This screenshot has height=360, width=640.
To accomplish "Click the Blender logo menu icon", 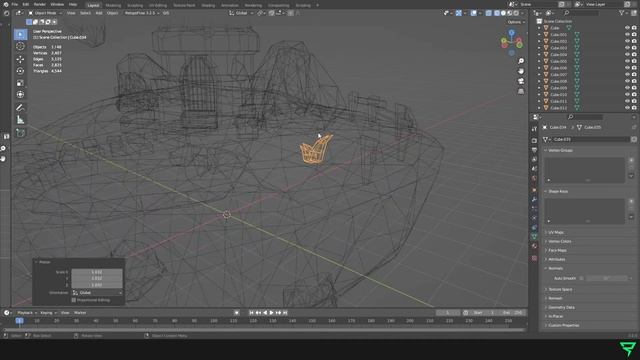I will [x=5, y=4].
